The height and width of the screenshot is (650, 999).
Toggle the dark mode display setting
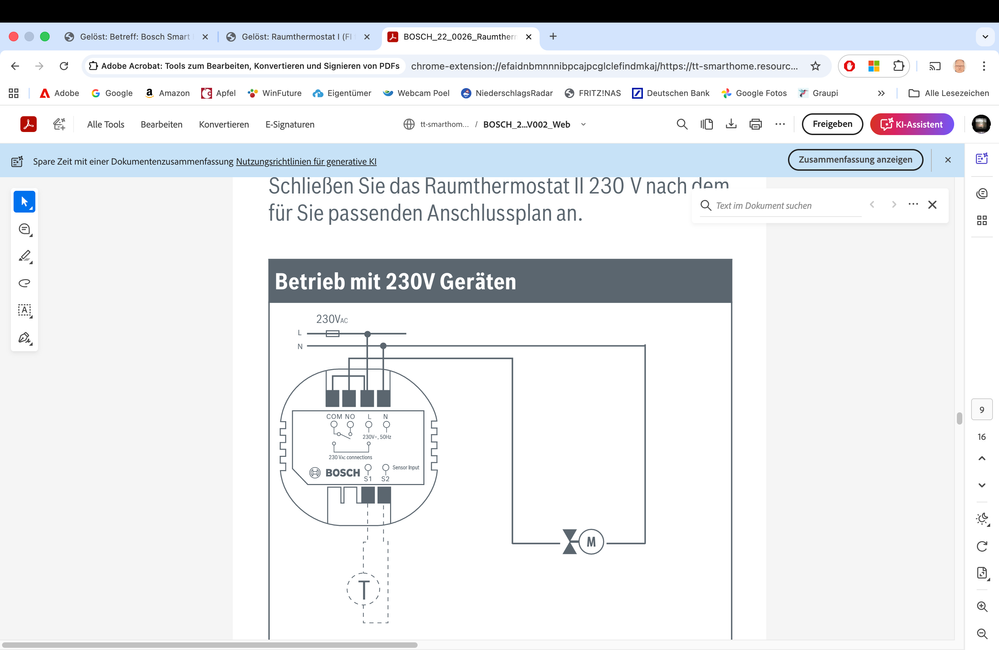[x=981, y=519]
